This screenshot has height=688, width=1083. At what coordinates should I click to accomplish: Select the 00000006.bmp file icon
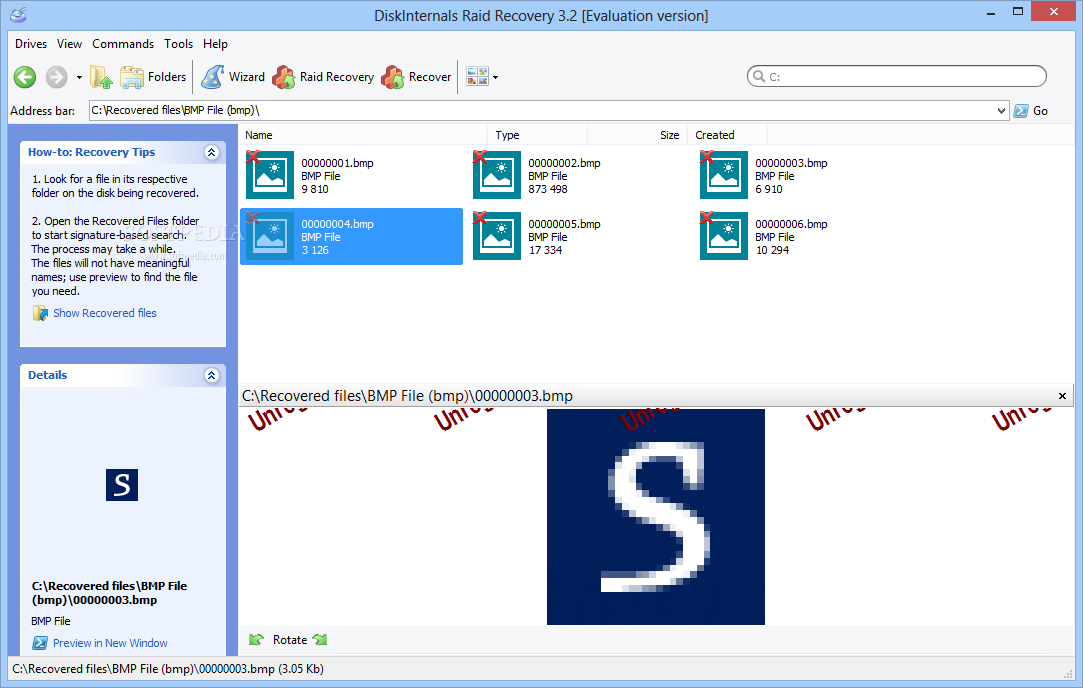723,236
